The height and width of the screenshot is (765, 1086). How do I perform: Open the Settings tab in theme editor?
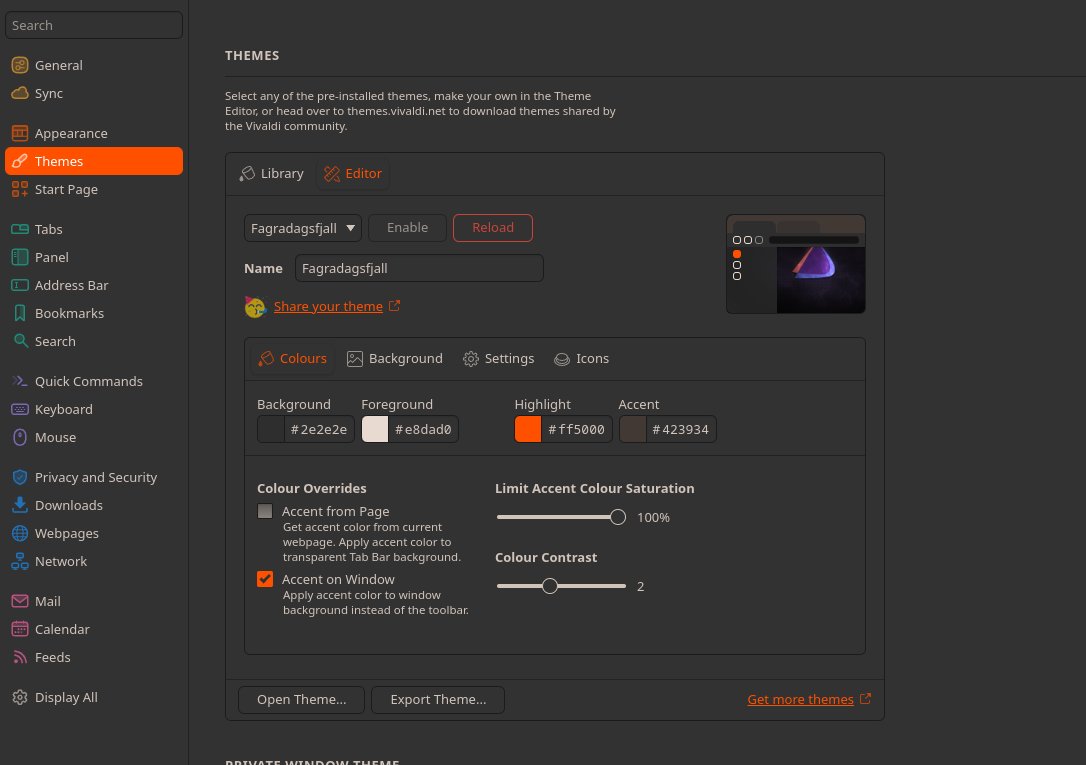(x=499, y=359)
